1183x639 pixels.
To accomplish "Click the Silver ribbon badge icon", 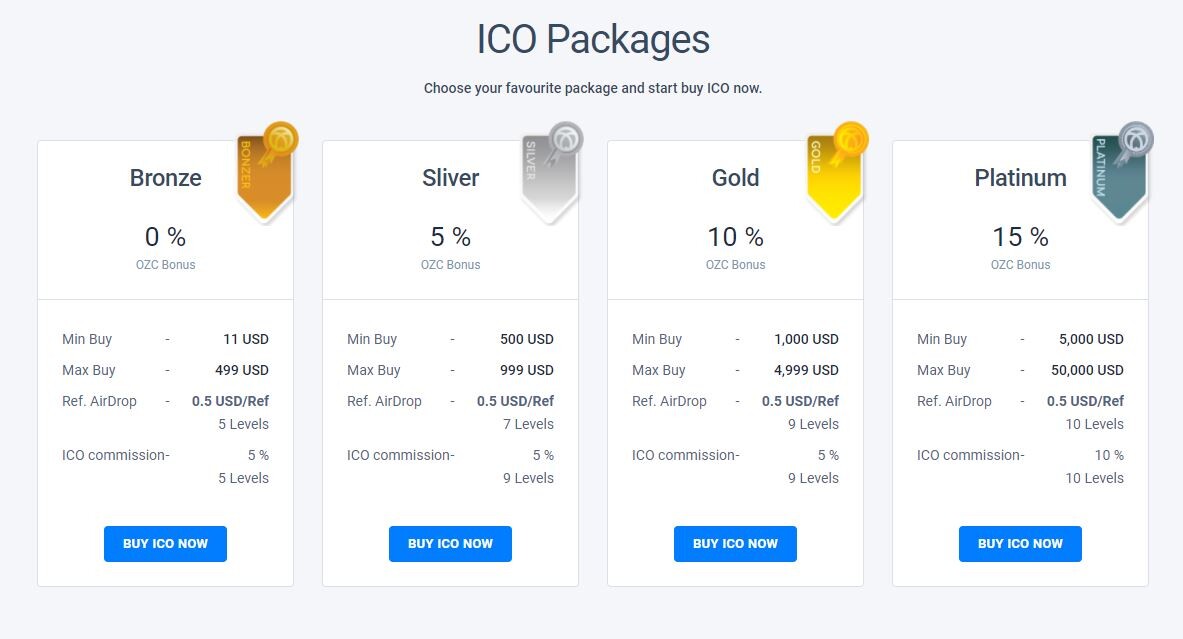I will [552, 171].
